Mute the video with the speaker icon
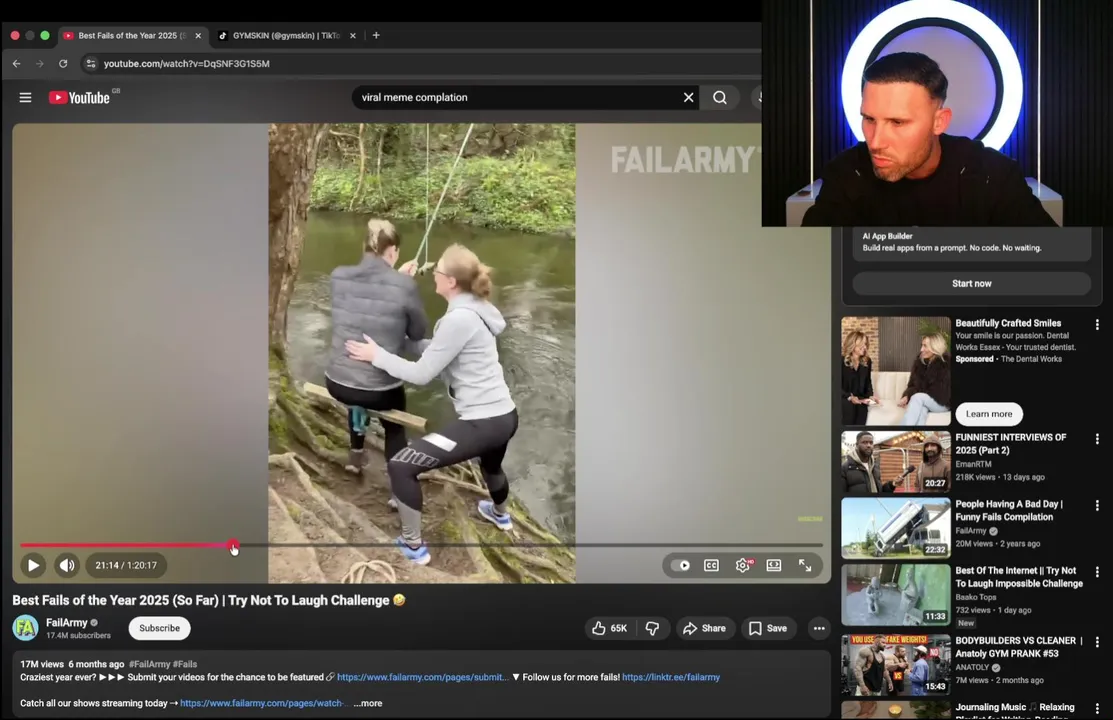 (67, 565)
